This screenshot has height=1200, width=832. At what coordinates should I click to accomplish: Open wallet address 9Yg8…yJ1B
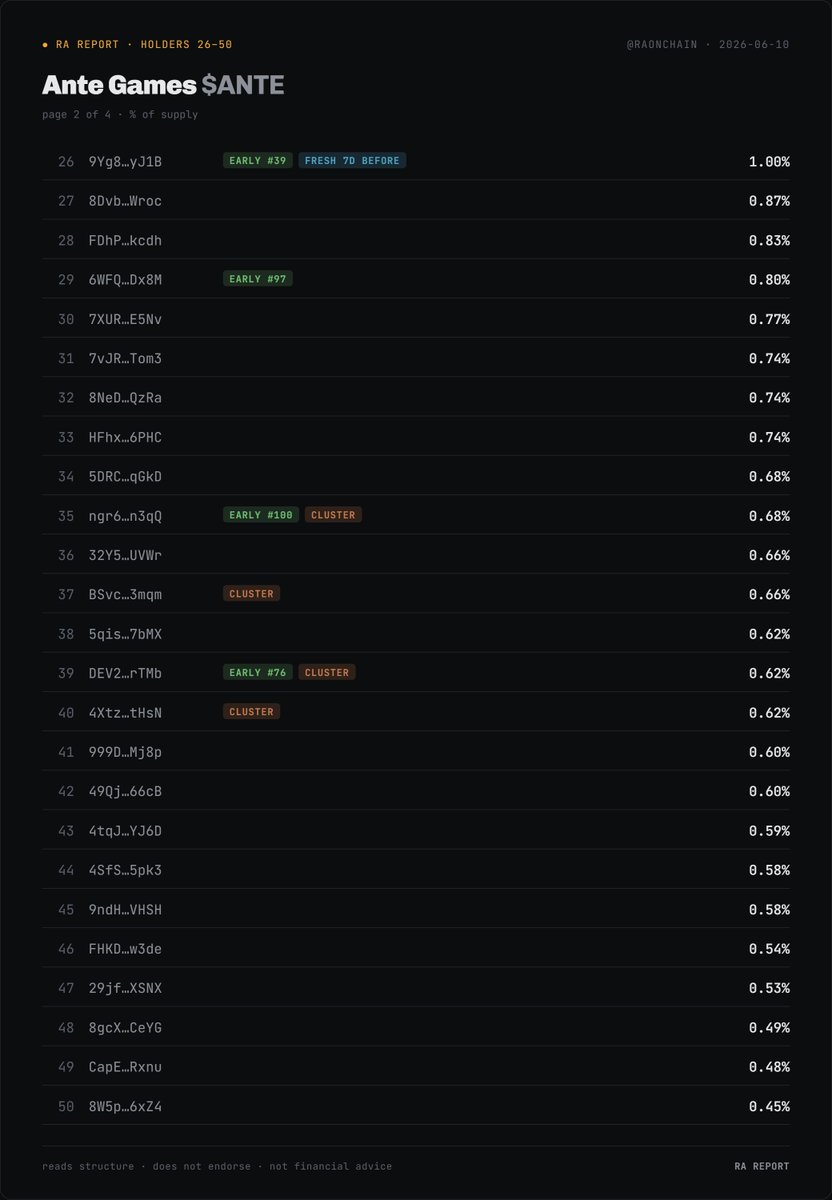coord(125,161)
